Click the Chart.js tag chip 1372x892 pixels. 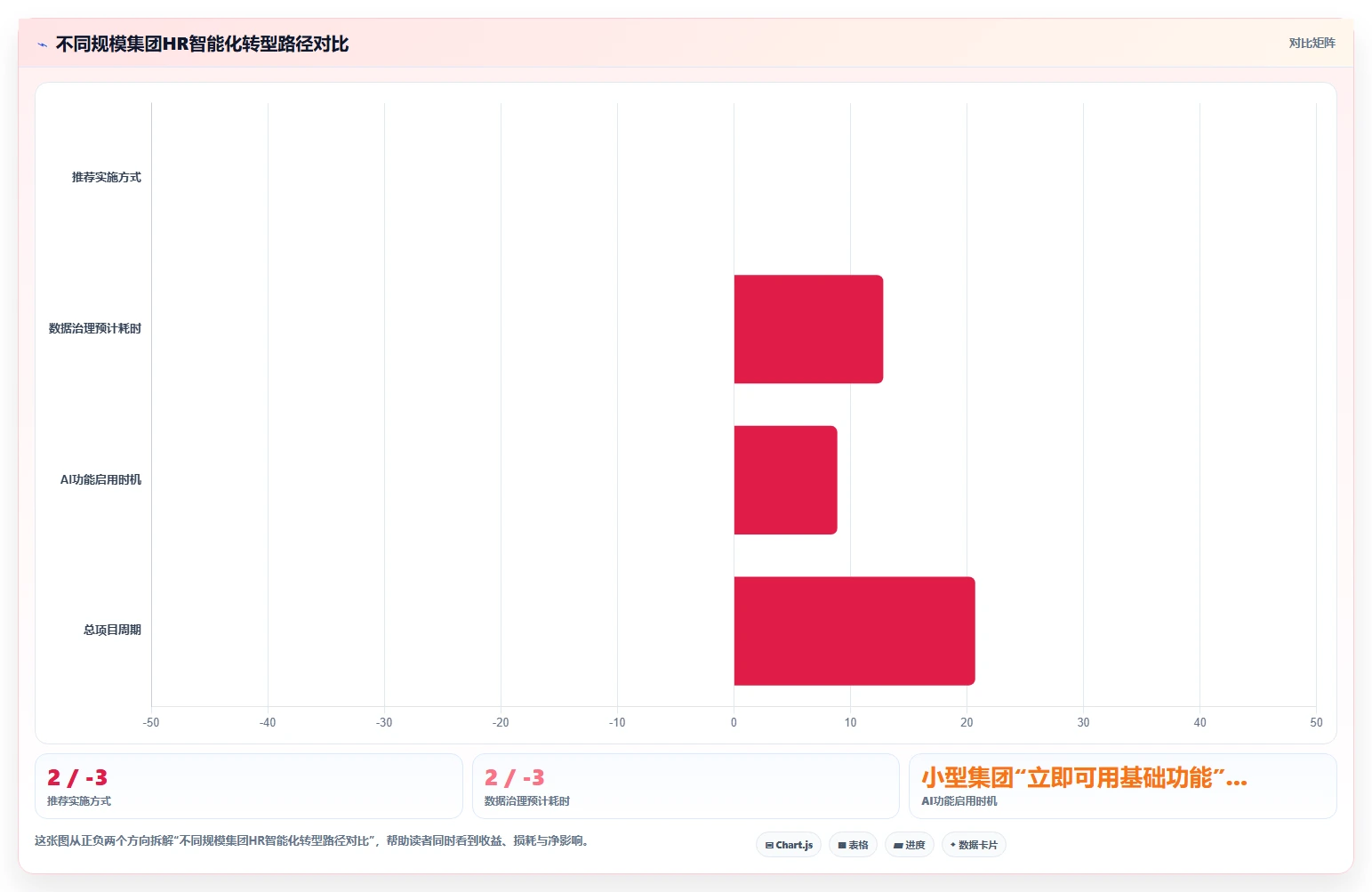point(789,845)
